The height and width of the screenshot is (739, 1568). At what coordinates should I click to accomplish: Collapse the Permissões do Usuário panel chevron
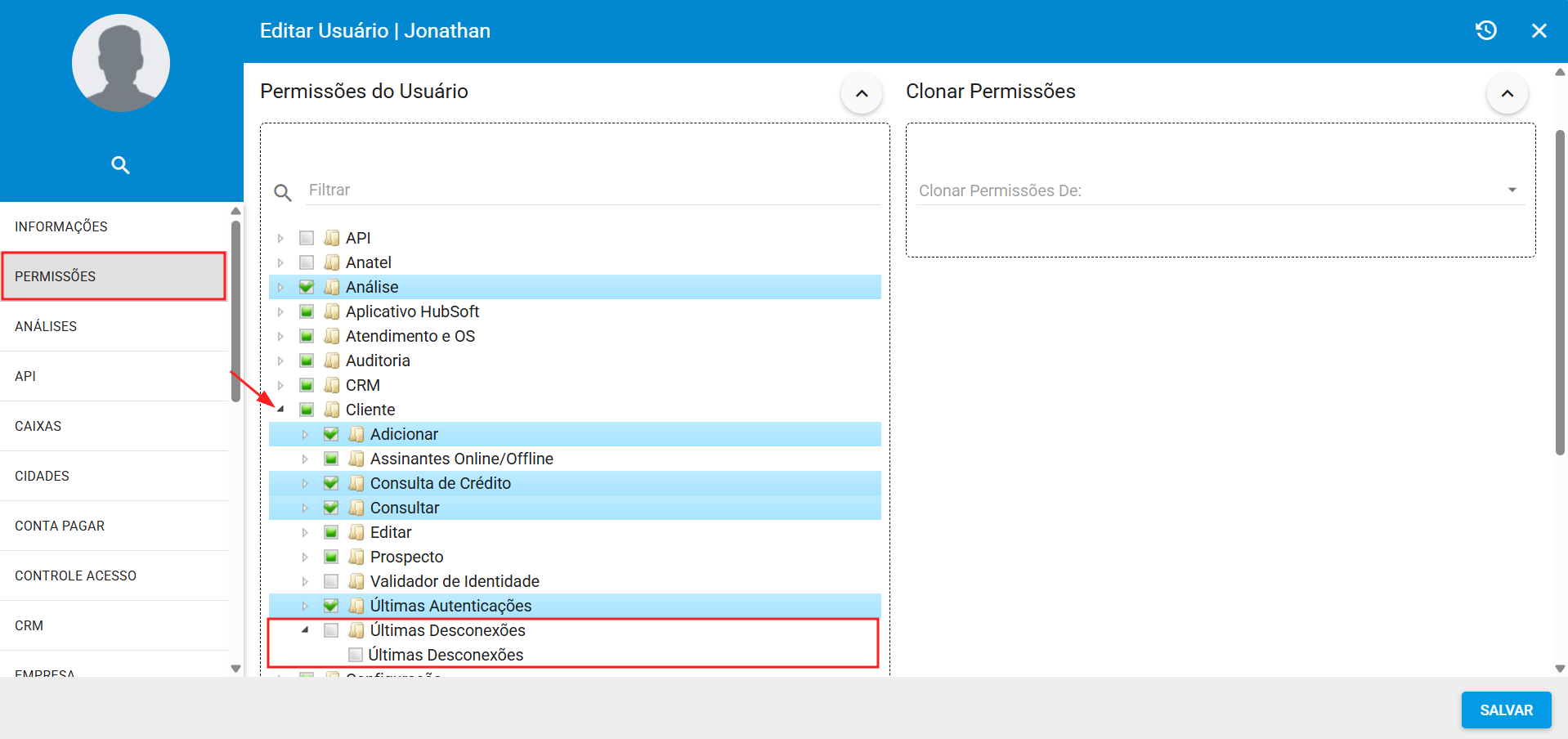[861, 93]
